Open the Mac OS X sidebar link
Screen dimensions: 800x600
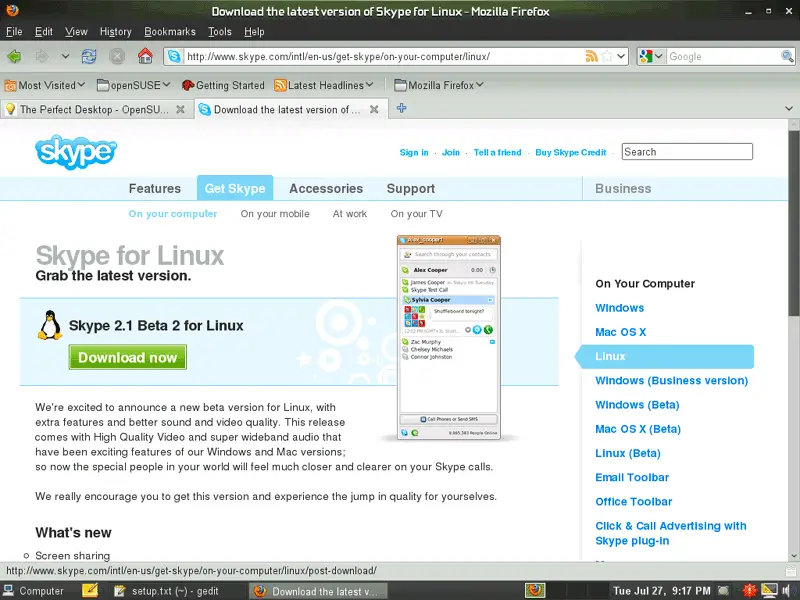(620, 332)
